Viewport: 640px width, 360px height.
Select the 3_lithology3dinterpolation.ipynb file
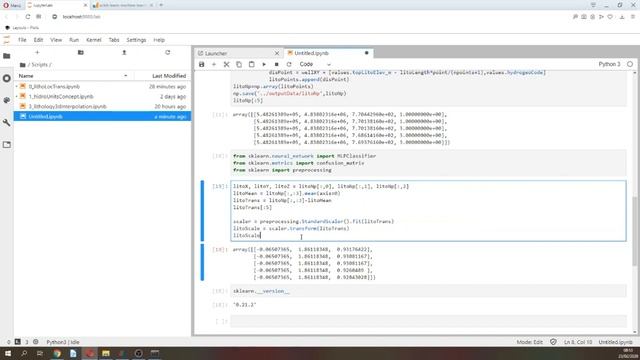(102, 106)
